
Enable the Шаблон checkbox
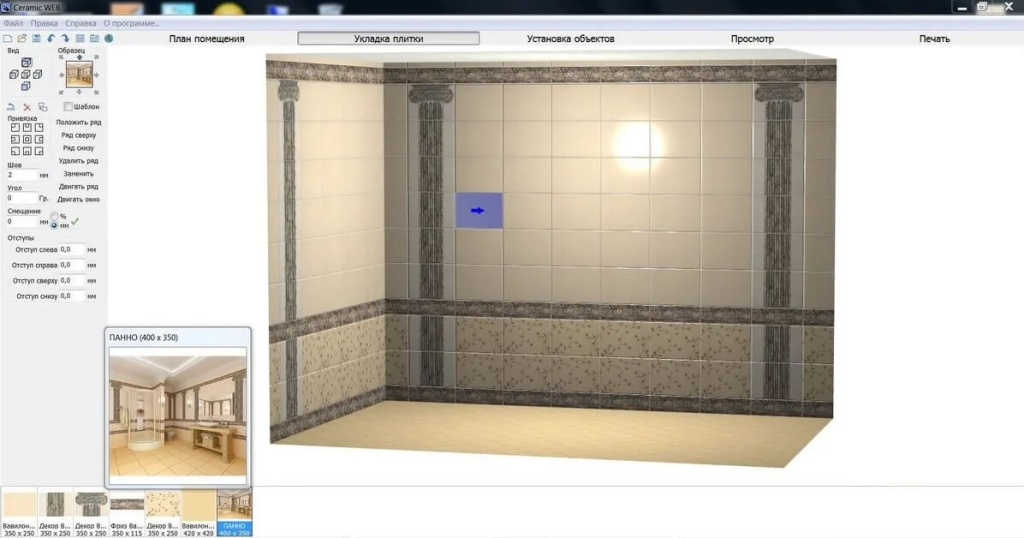point(68,106)
